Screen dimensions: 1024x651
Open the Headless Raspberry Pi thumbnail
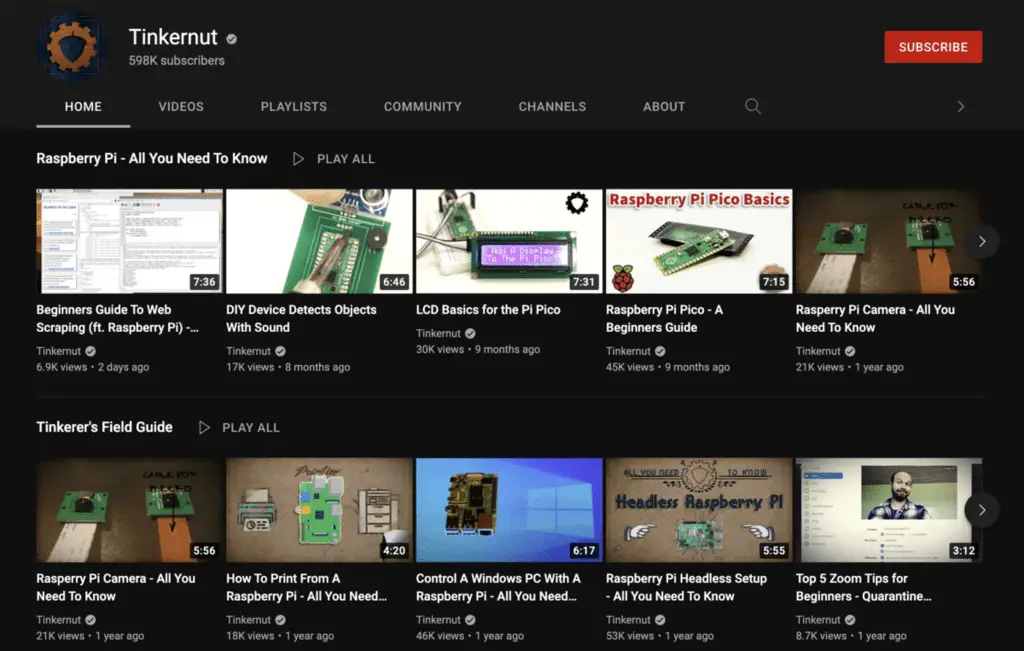coord(699,510)
